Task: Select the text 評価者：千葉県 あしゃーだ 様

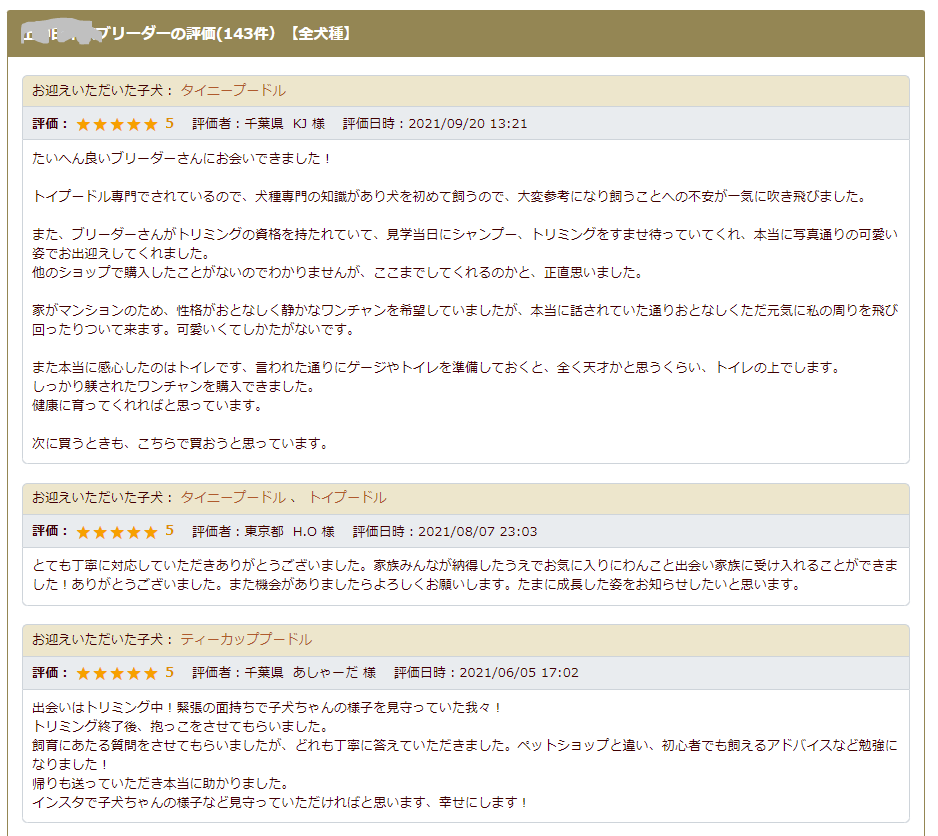Action: [284, 673]
